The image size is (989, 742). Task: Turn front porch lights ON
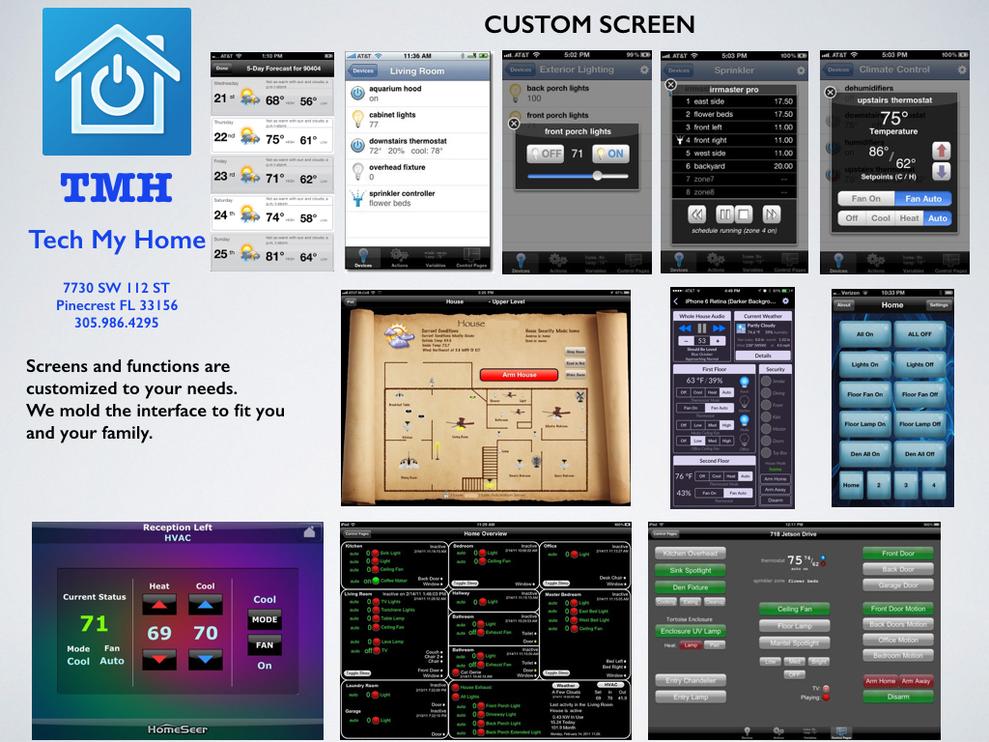611,153
